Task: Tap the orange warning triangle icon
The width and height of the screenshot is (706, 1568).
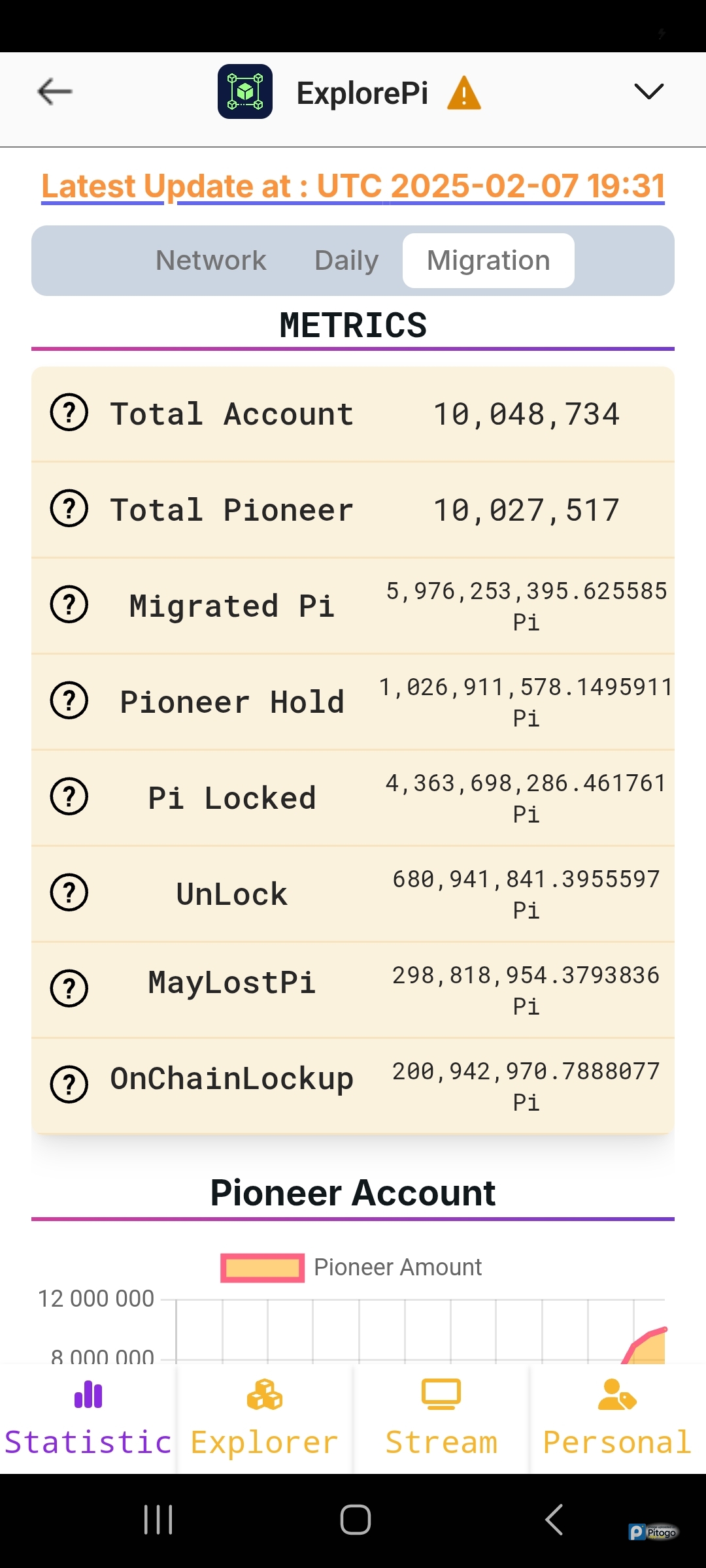Action: (464, 93)
